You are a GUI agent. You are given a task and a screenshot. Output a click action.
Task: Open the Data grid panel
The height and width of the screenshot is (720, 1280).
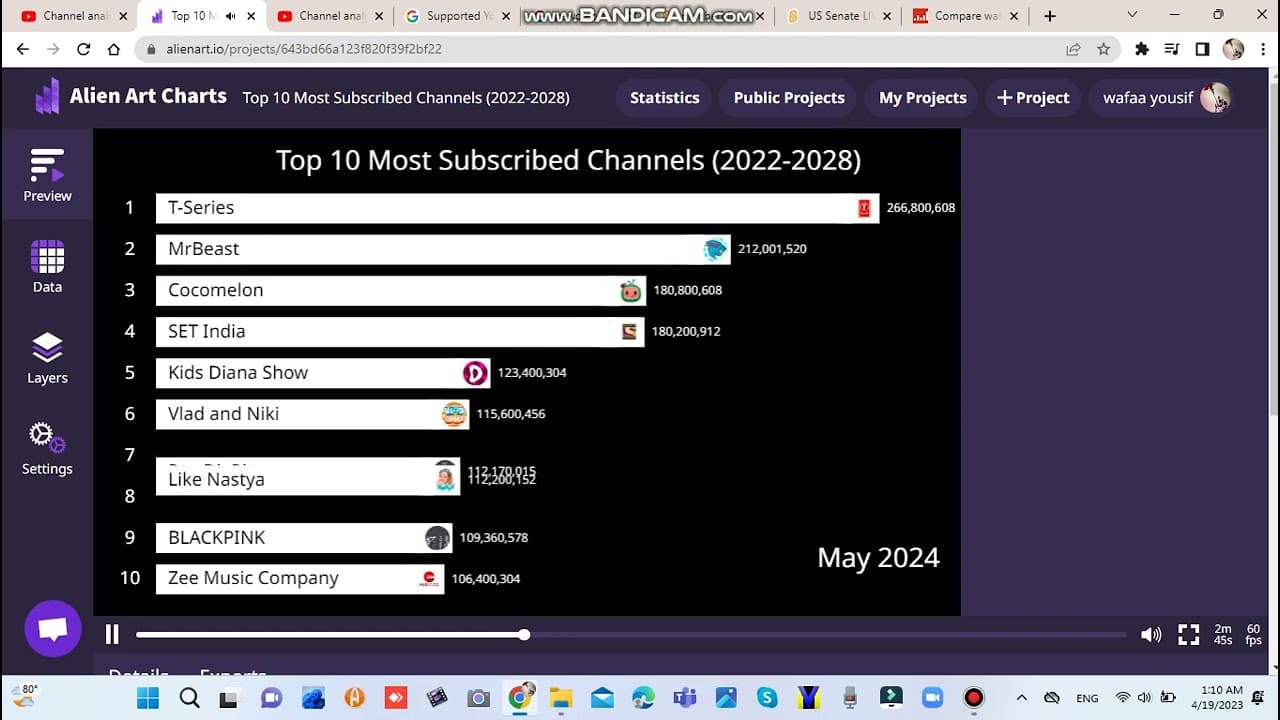(47, 266)
